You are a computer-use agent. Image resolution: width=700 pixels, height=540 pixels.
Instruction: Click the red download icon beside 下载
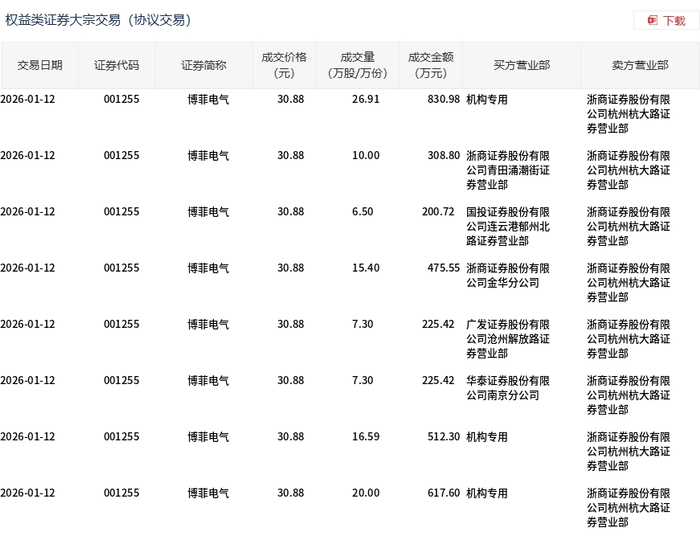tap(652, 21)
